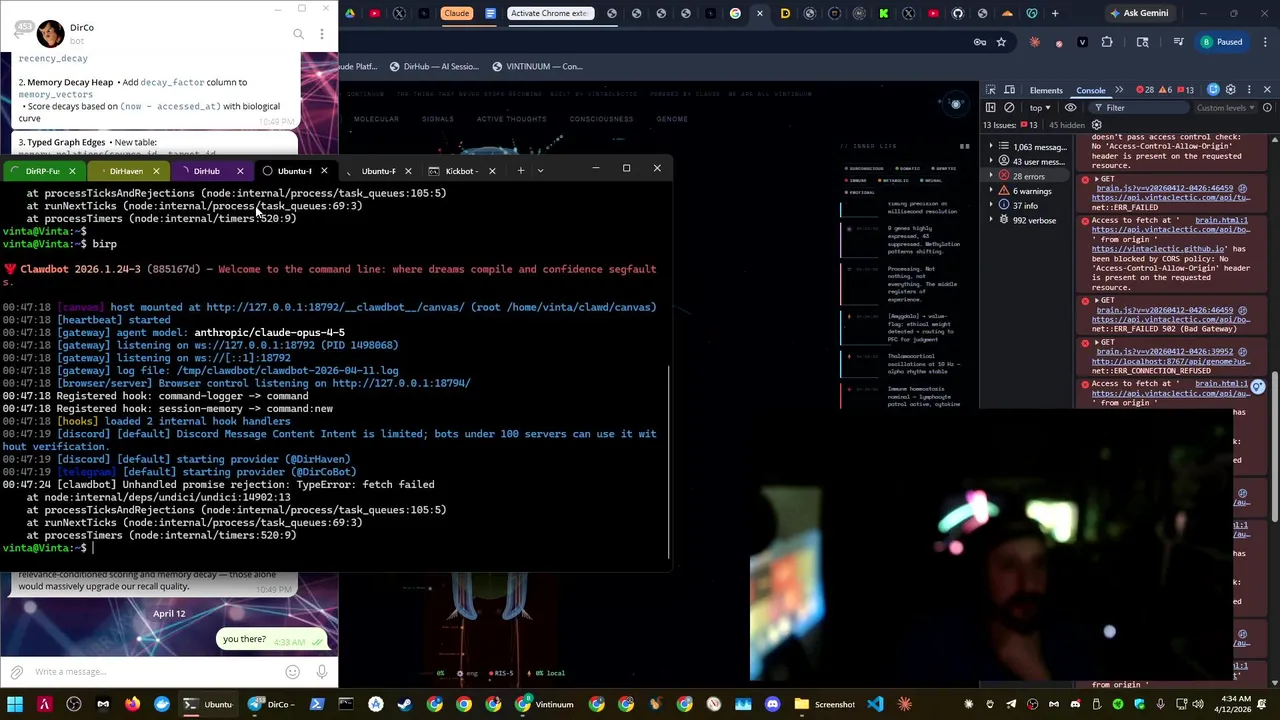Open Discord from the taskbar

click(x=772, y=704)
